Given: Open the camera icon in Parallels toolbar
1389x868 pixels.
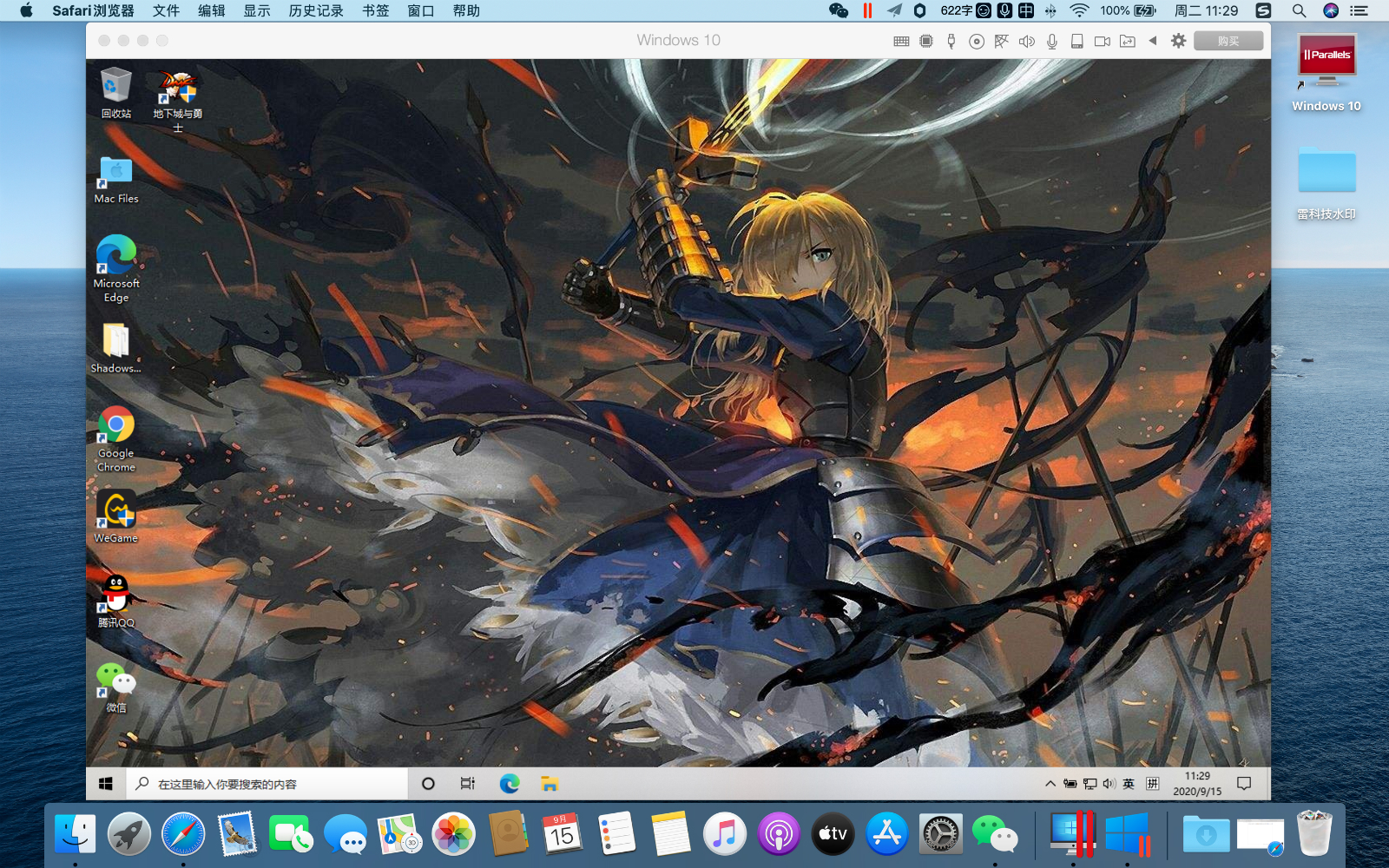Looking at the screenshot, I should point(1103,41).
